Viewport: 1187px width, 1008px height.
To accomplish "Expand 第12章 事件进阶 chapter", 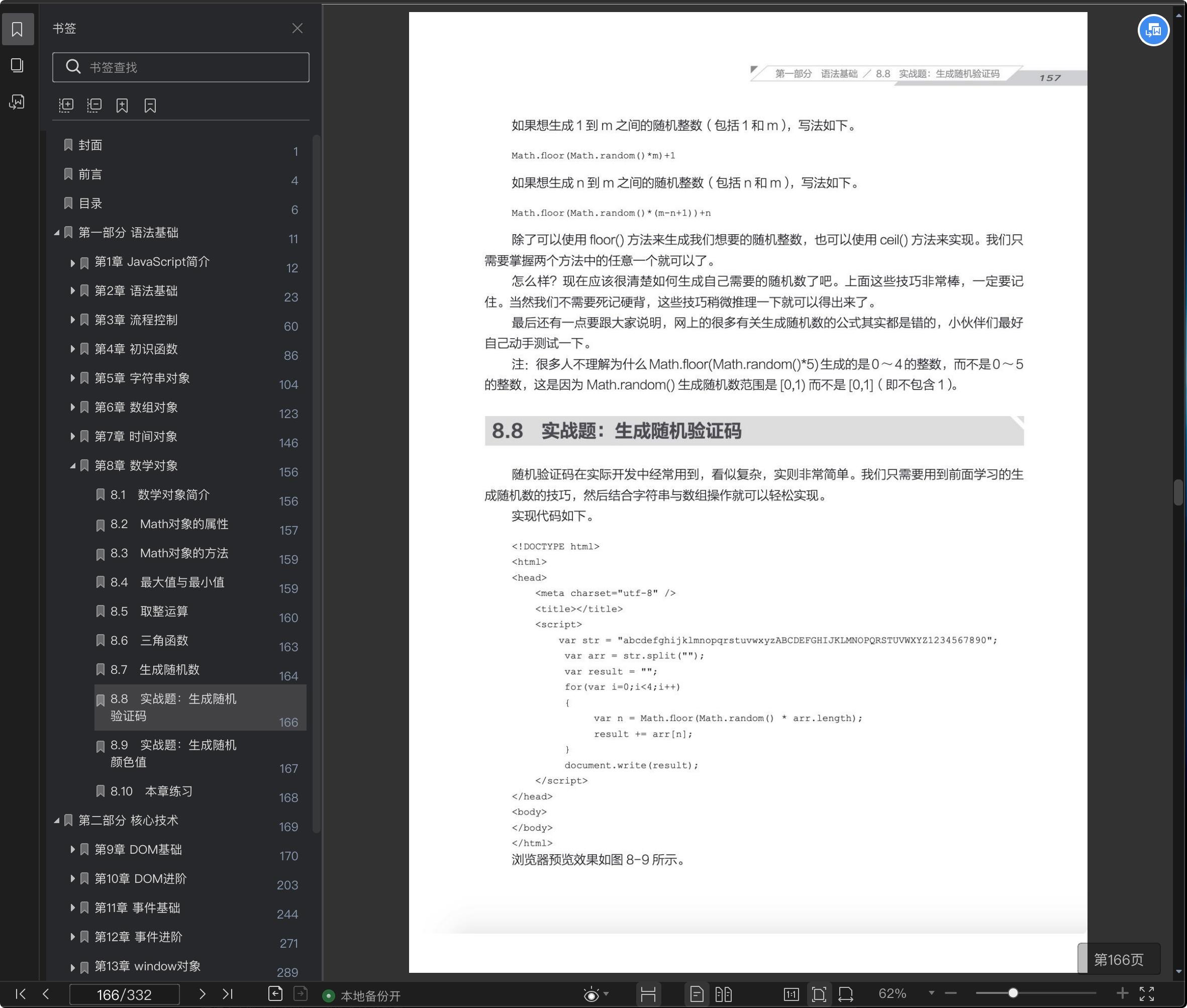I will [72, 937].
